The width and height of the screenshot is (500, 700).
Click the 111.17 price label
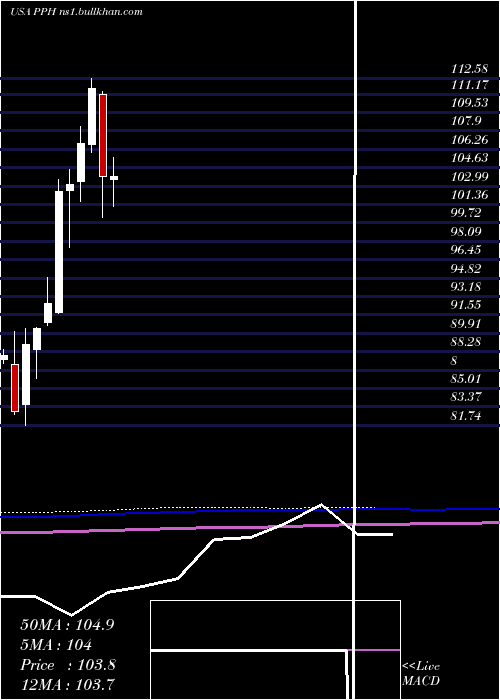point(470,84)
